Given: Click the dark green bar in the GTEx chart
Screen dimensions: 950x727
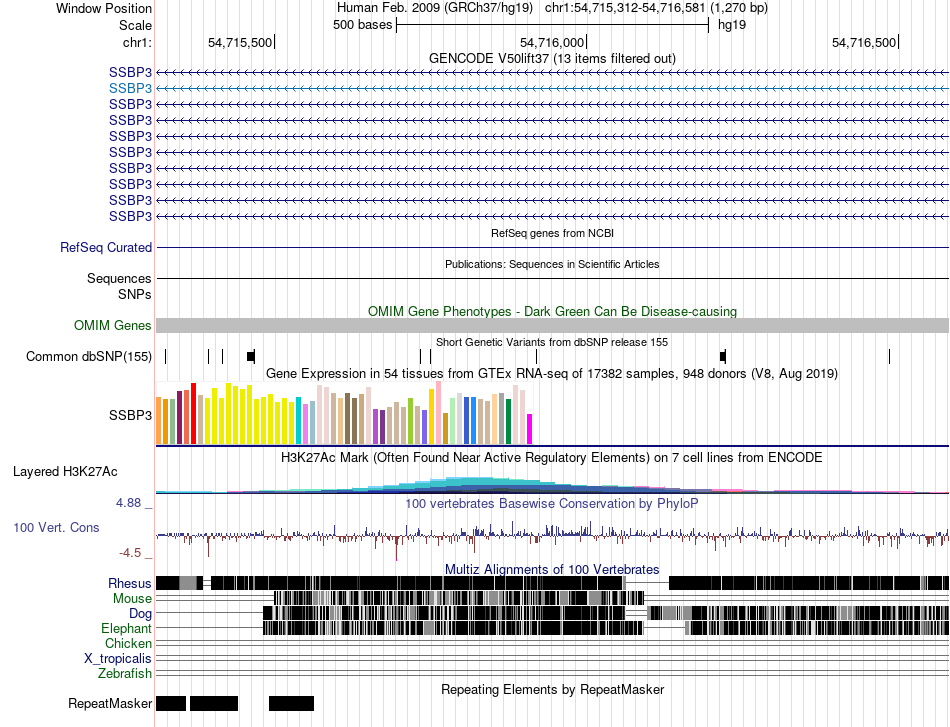Looking at the screenshot, I should [508, 422].
